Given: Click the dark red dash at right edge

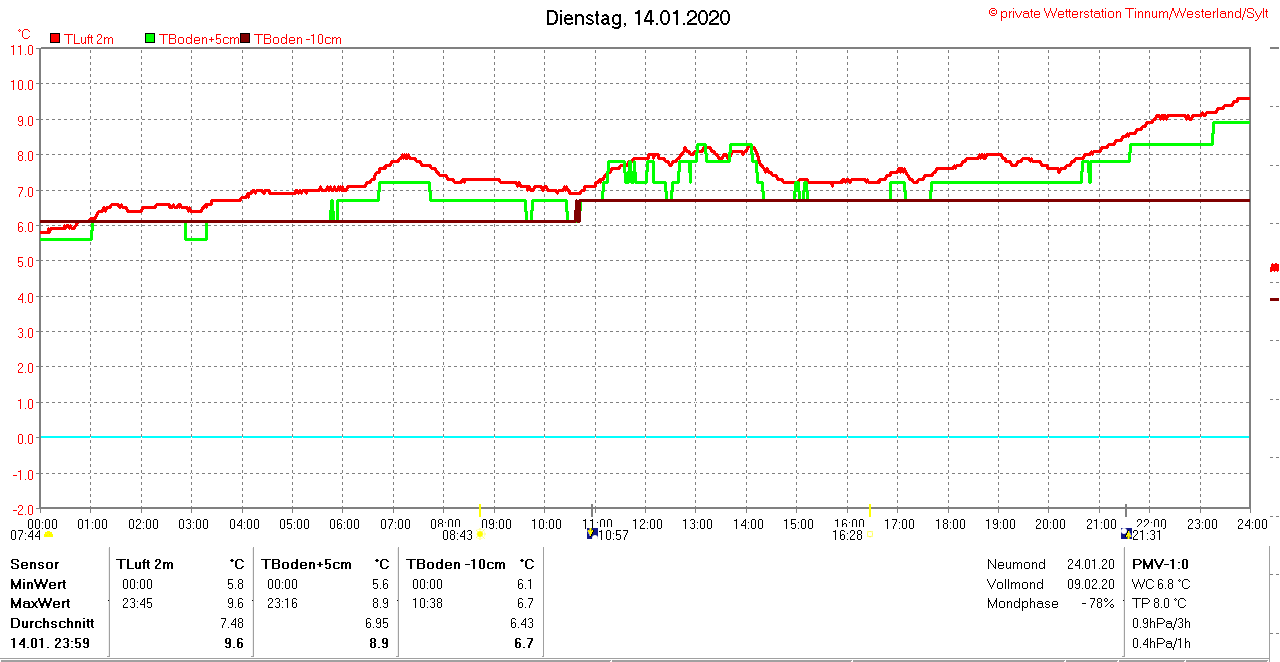Looking at the screenshot, I should tap(1274, 299).
